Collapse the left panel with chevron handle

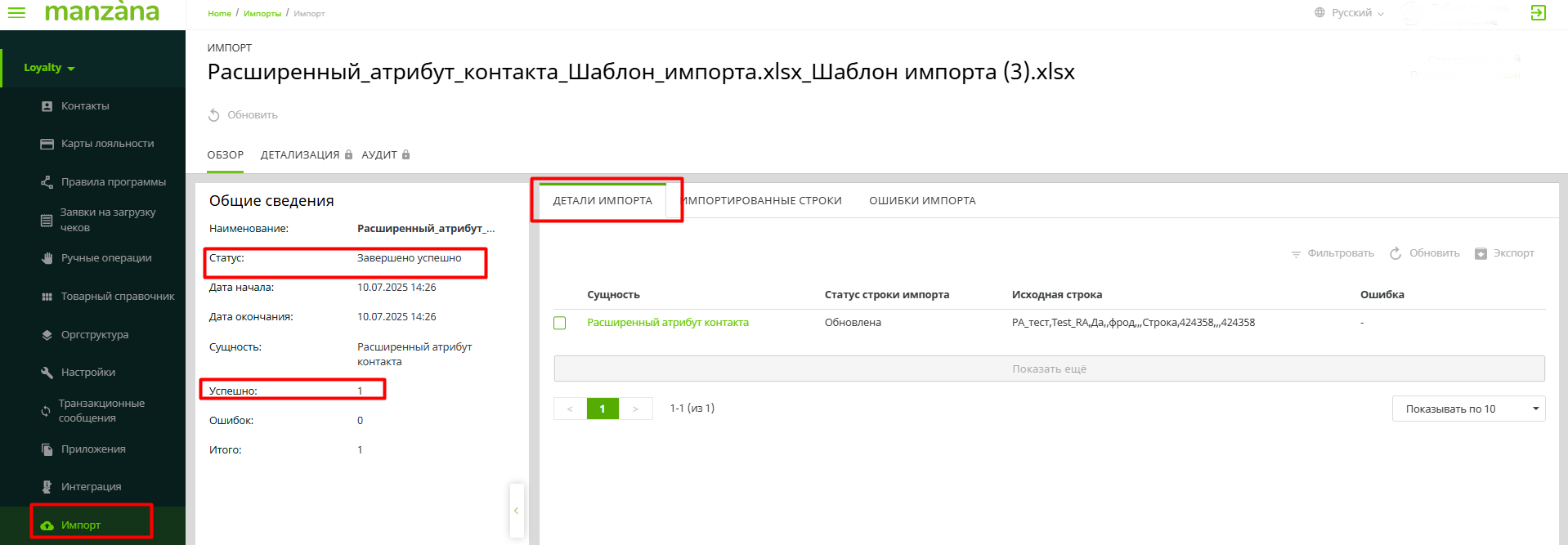coord(516,511)
